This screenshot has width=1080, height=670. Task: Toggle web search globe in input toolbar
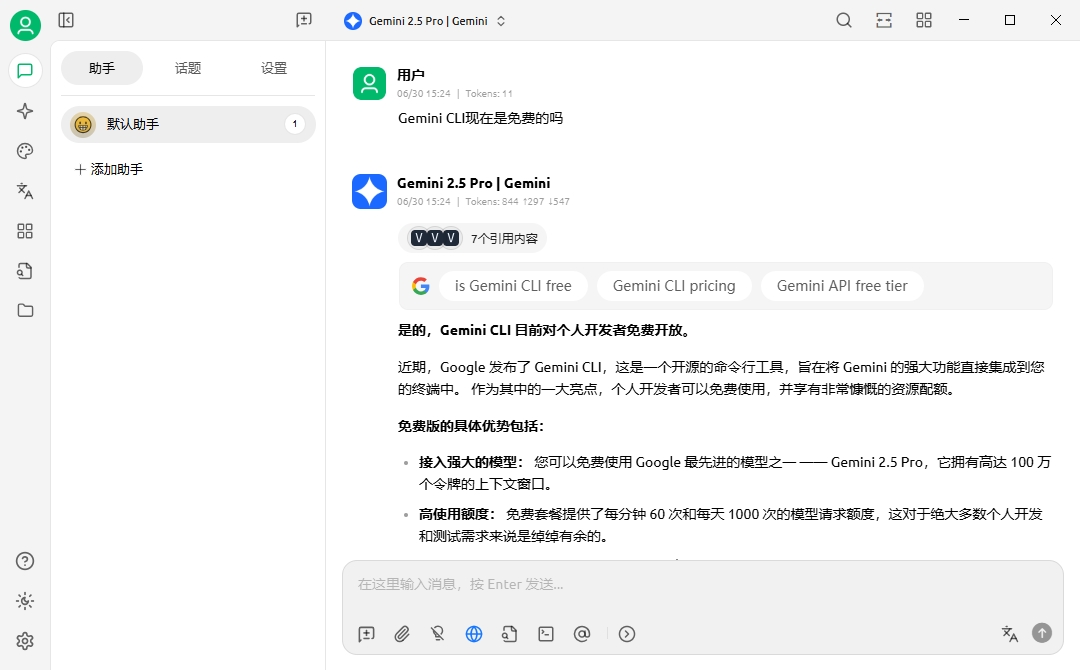(x=474, y=634)
